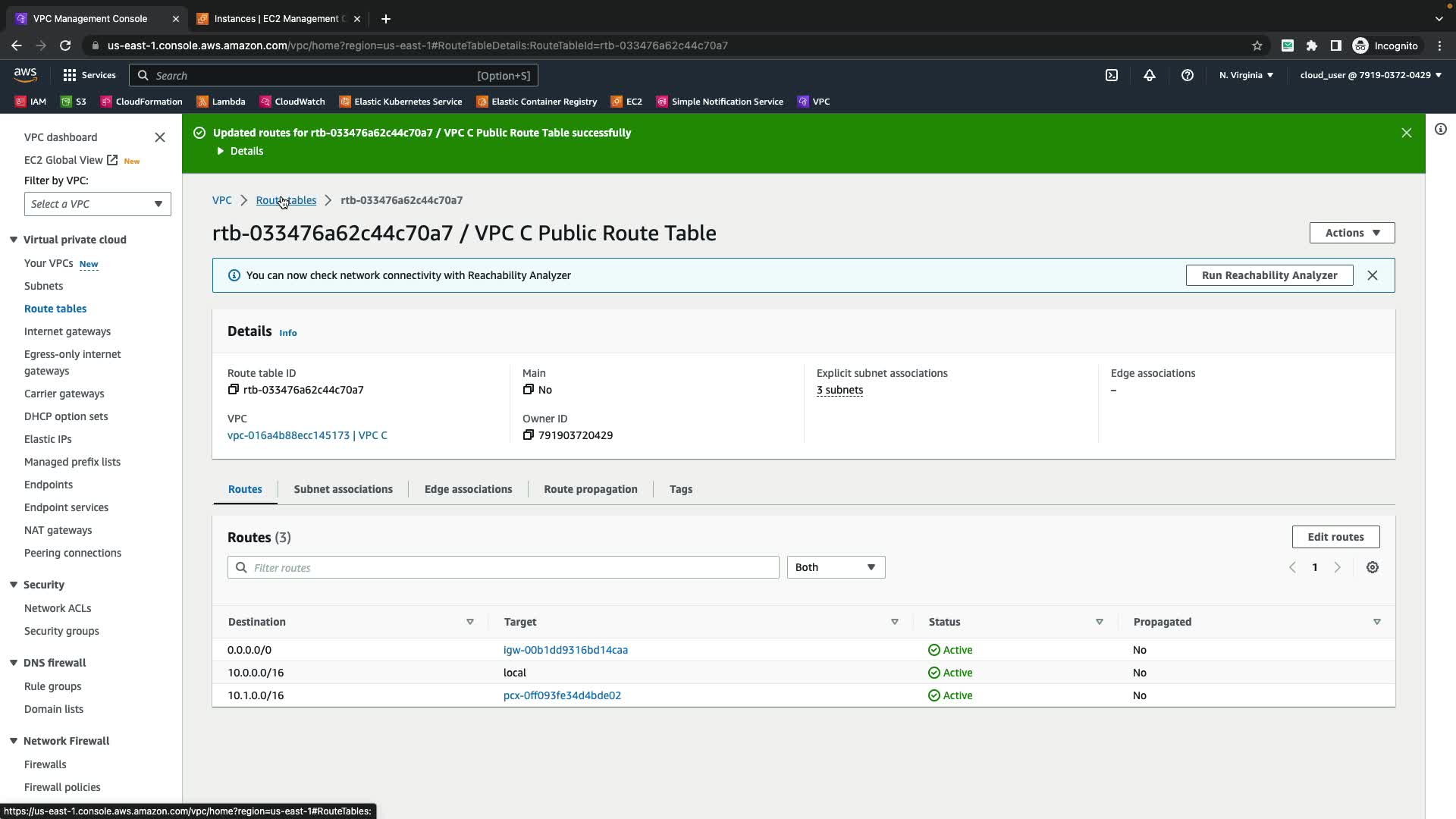Screen dimensions: 1456x819
Task: Open the Route propagation tab
Action: tap(590, 489)
